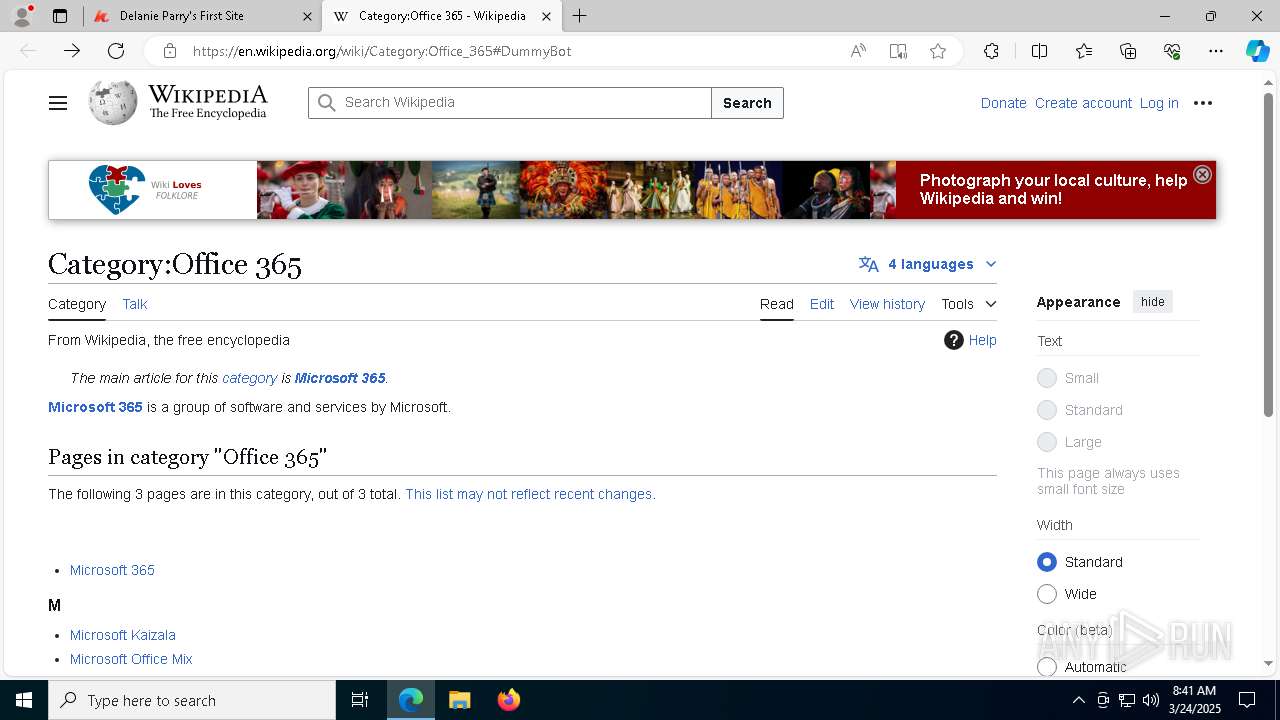The image size is (1280, 720).
Task: Click Create account link
Action: pyautogui.click(x=1083, y=103)
